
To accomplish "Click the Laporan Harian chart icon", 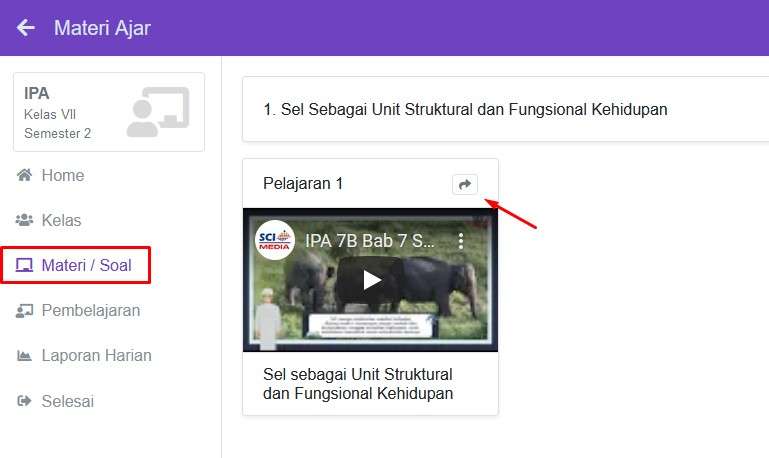I will (x=25, y=356).
